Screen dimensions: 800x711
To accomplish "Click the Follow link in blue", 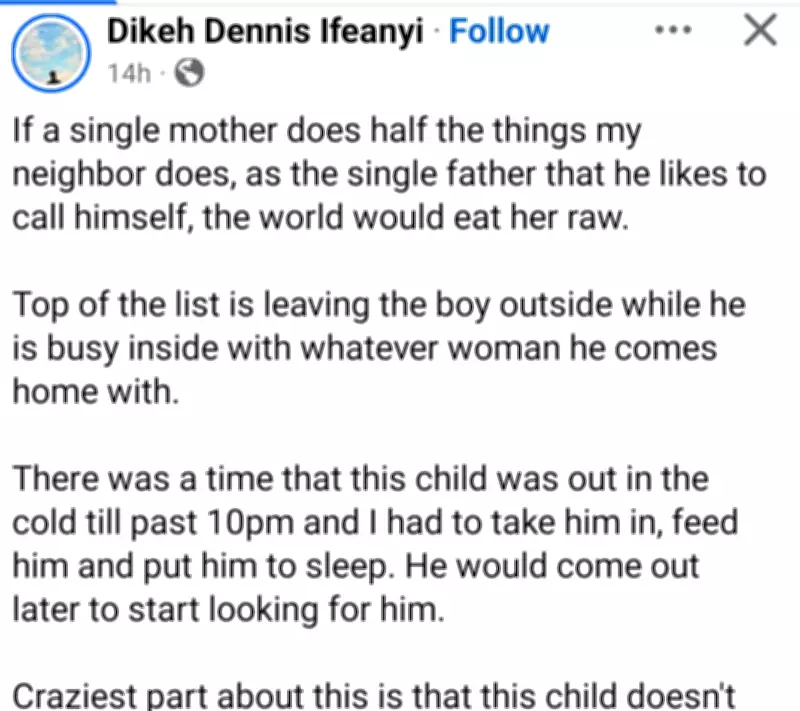I will [x=498, y=31].
